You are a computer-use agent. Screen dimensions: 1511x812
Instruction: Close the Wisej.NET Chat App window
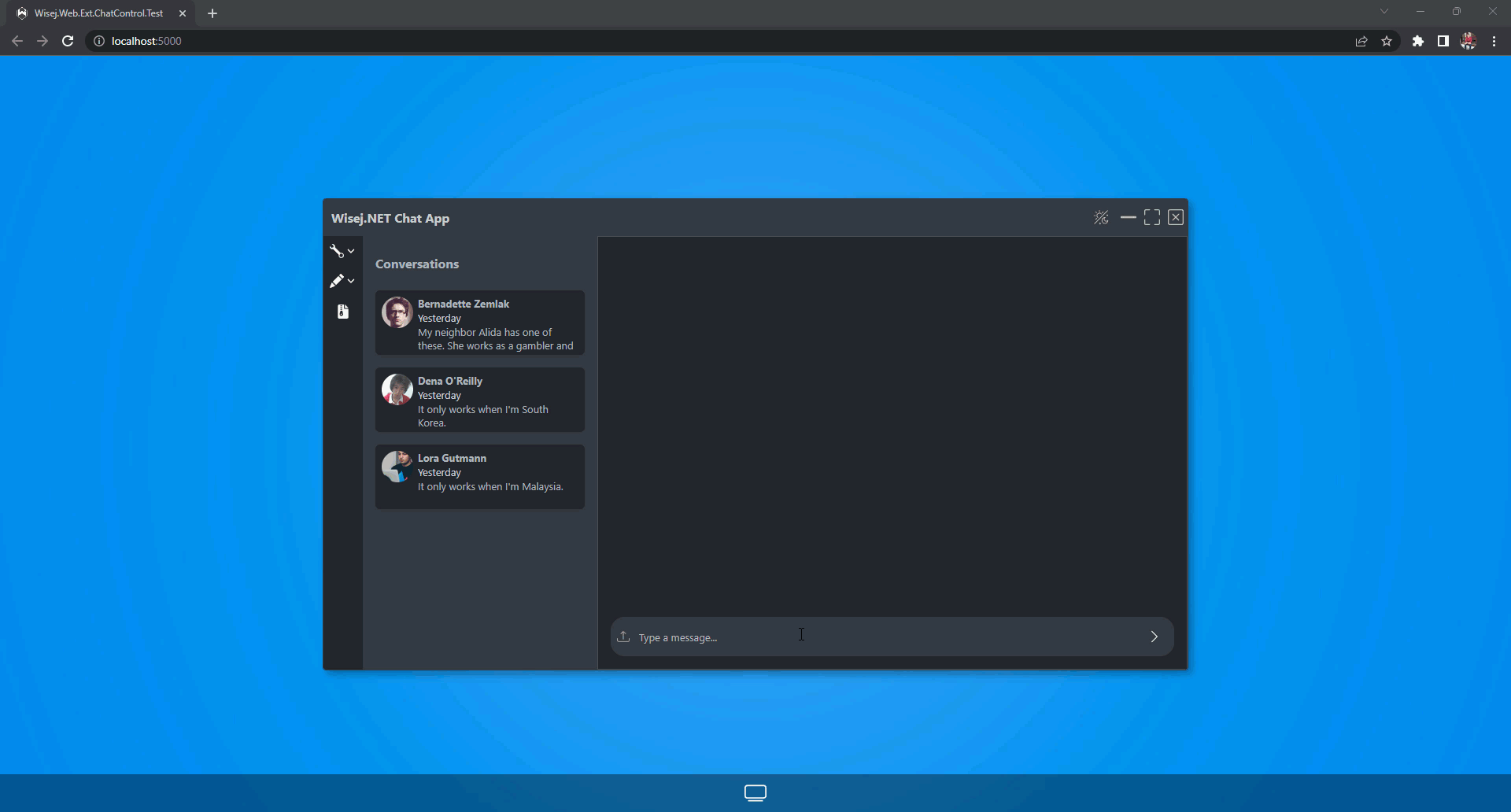[1176, 217]
